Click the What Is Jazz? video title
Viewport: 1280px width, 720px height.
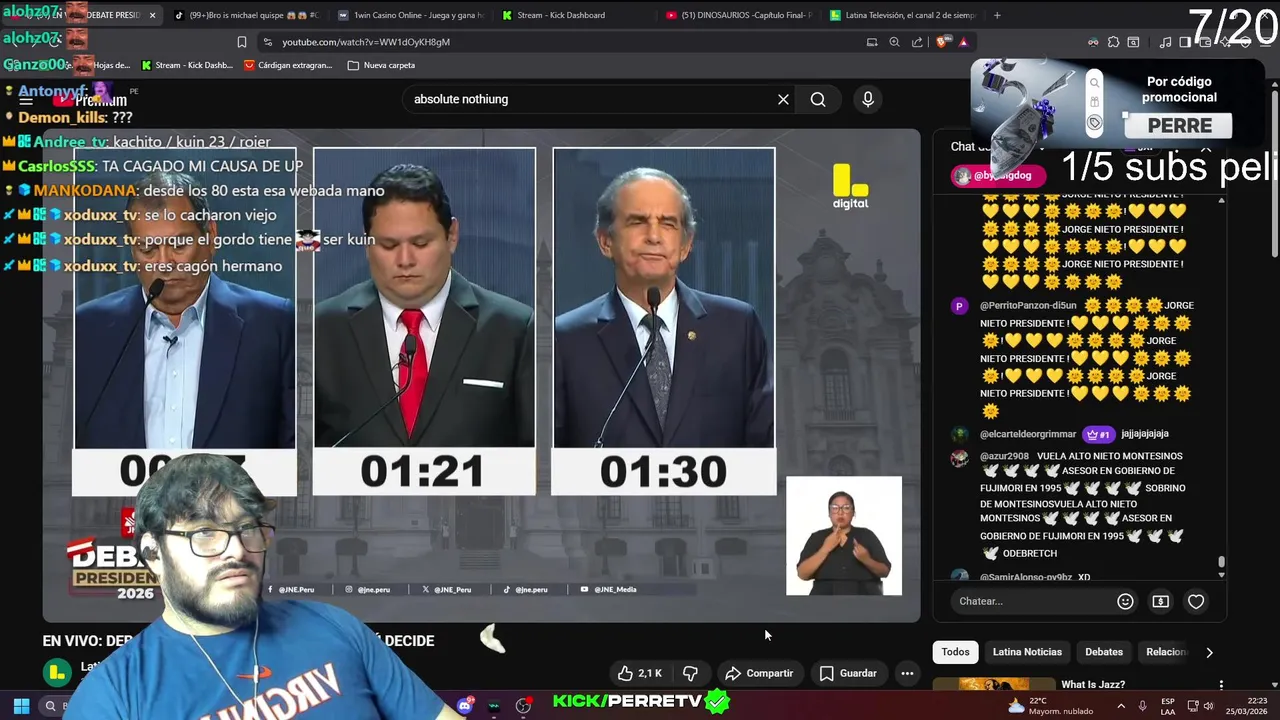1093,685
